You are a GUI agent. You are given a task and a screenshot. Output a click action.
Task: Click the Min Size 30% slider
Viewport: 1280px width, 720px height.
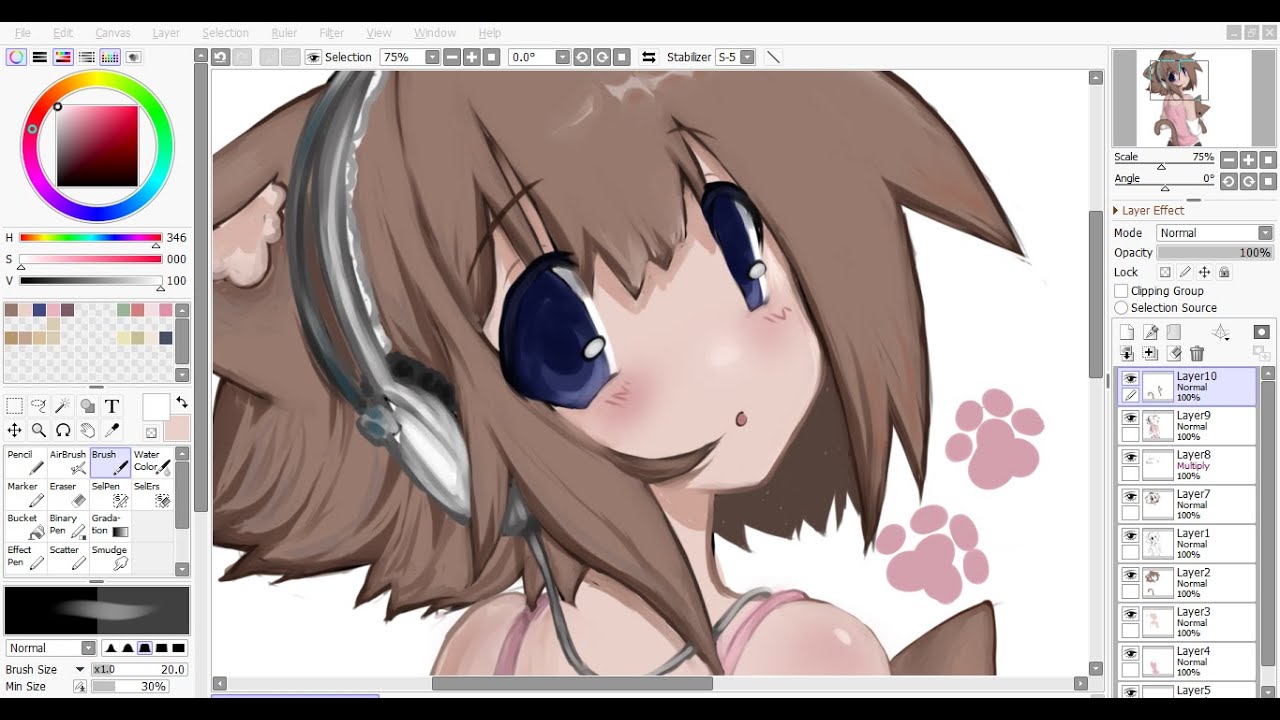point(129,687)
